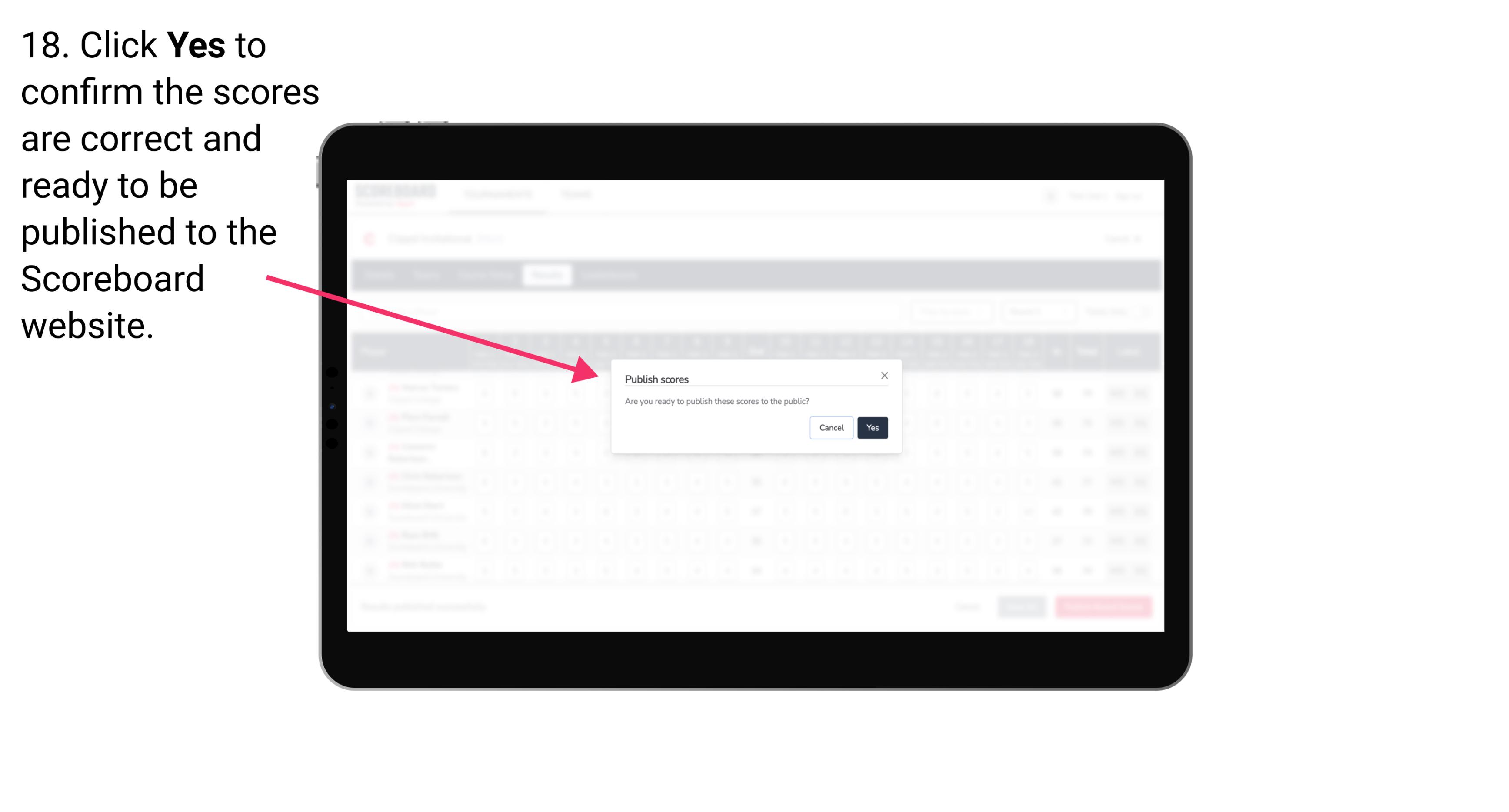Image resolution: width=1509 pixels, height=812 pixels.
Task: Click the Publish scores dialog title
Action: click(655, 378)
